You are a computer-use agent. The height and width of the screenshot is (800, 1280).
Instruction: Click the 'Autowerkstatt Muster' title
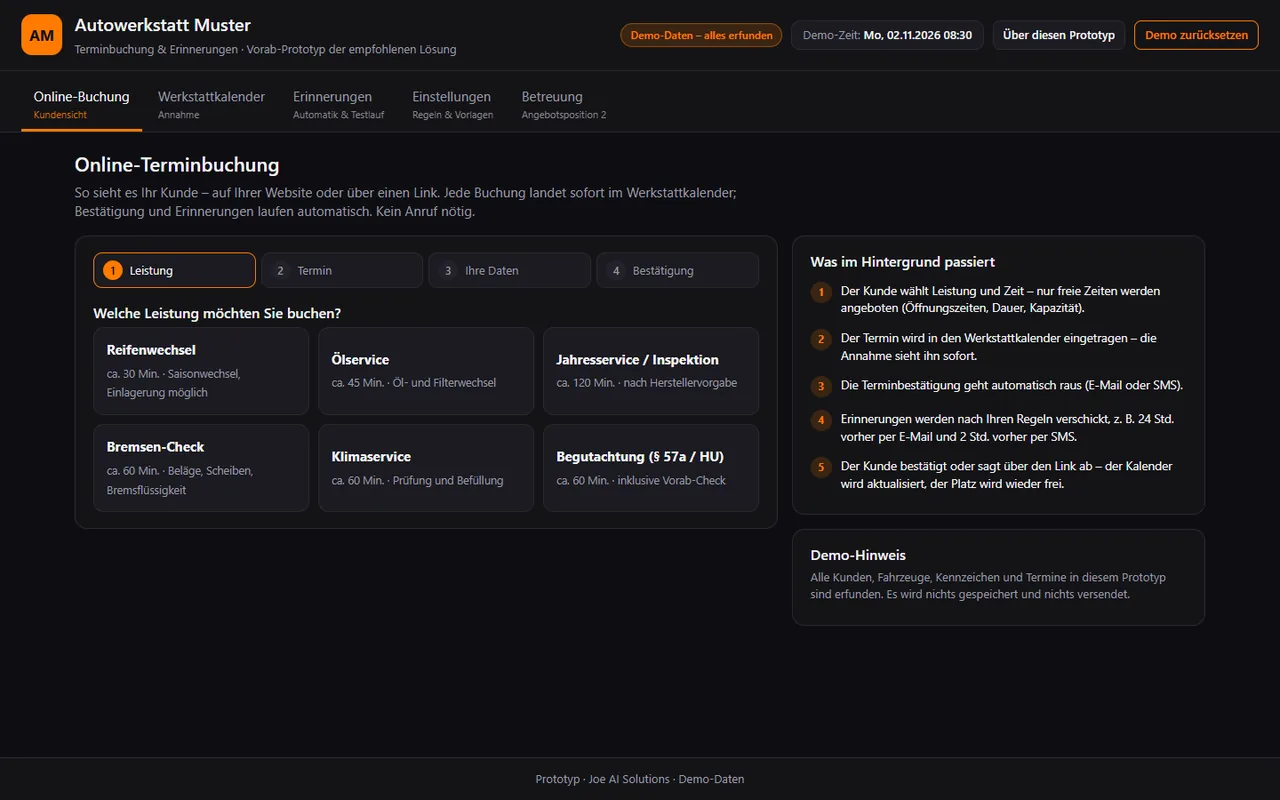(163, 25)
